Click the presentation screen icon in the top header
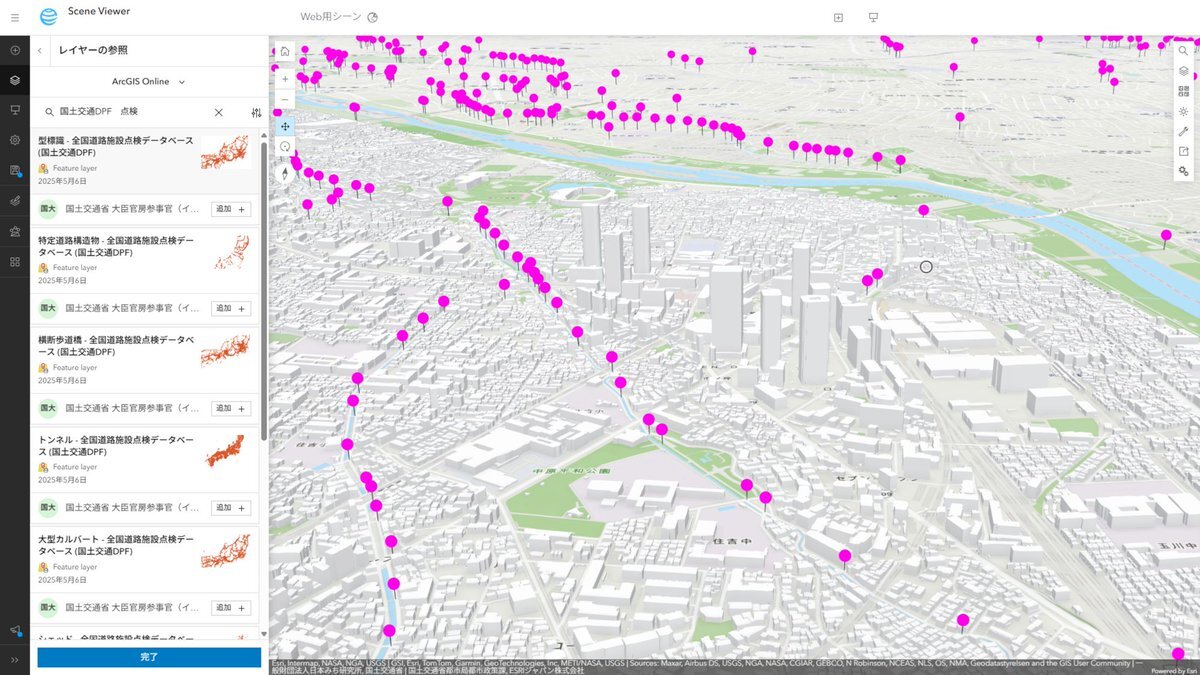Viewport: 1200px width, 675px height. [873, 17]
